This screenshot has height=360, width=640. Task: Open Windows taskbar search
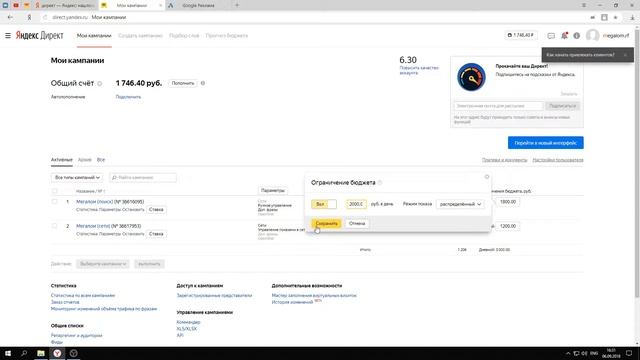(24, 353)
